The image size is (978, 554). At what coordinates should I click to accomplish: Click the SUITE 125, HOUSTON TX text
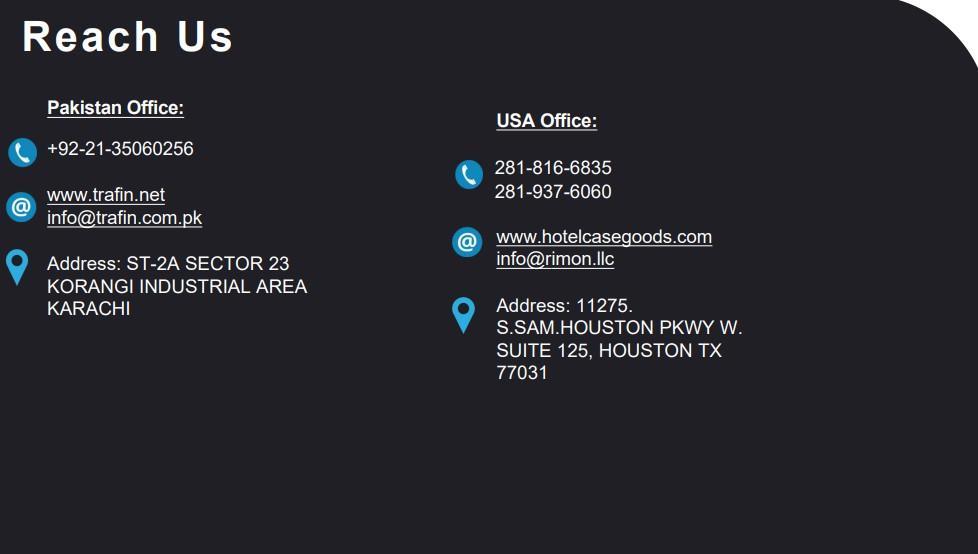[608, 351]
